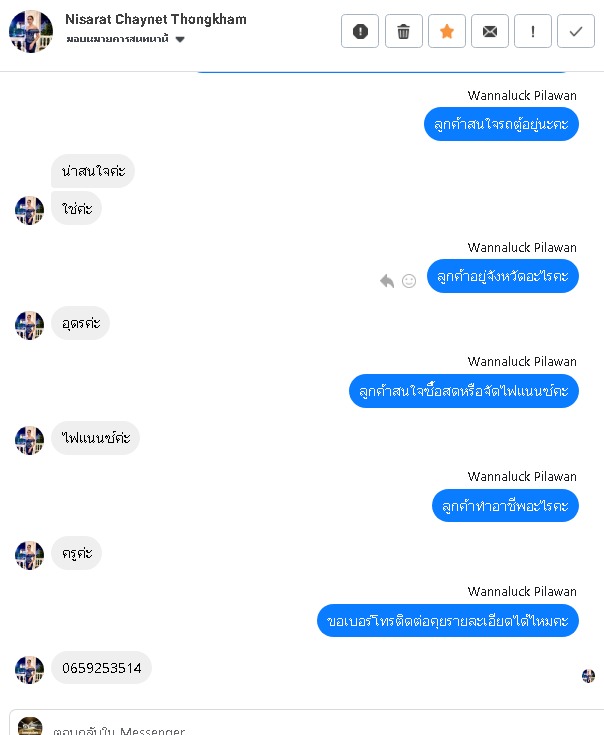
Task: Mark conversation as done with checkmark
Action: 576,31
